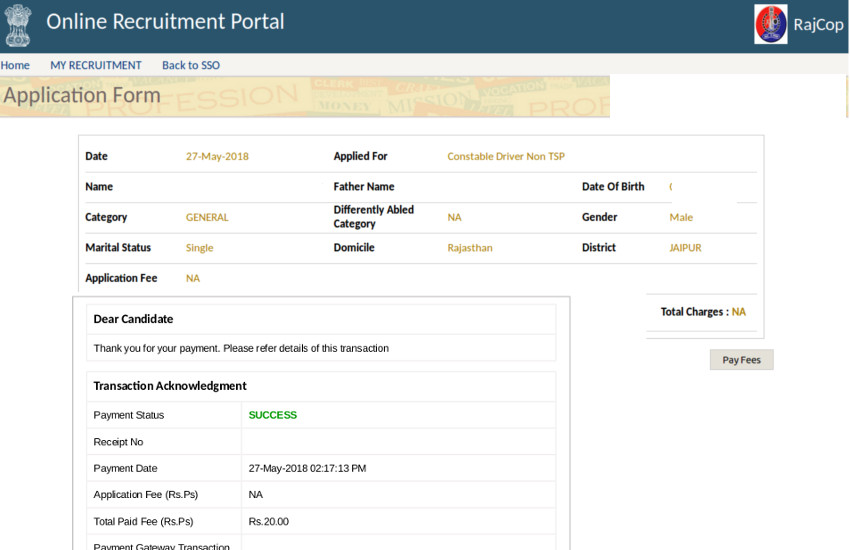Click the national emblem icon in header
The image size is (850, 550).
[x=17, y=25]
